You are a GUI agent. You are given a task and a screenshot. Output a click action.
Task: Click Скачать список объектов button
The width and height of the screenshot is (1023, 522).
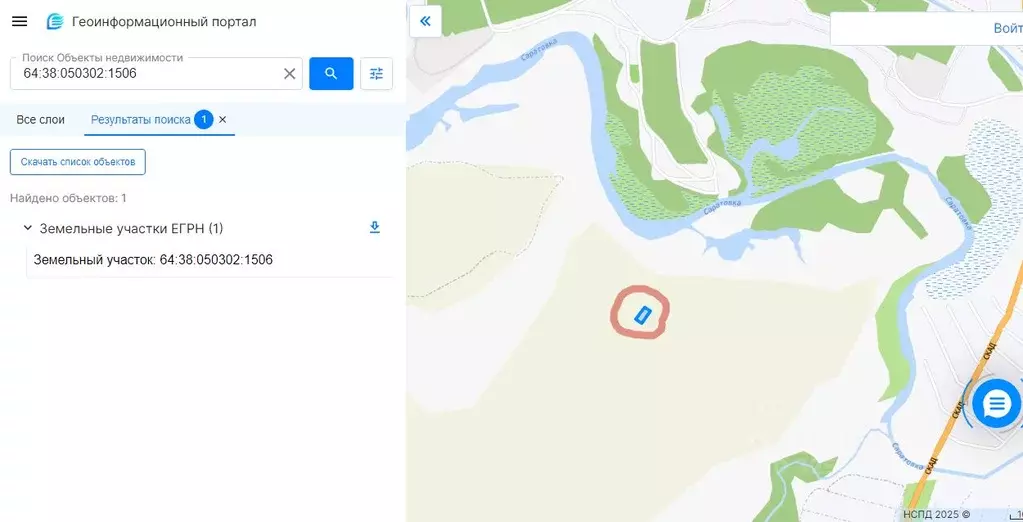(x=78, y=162)
